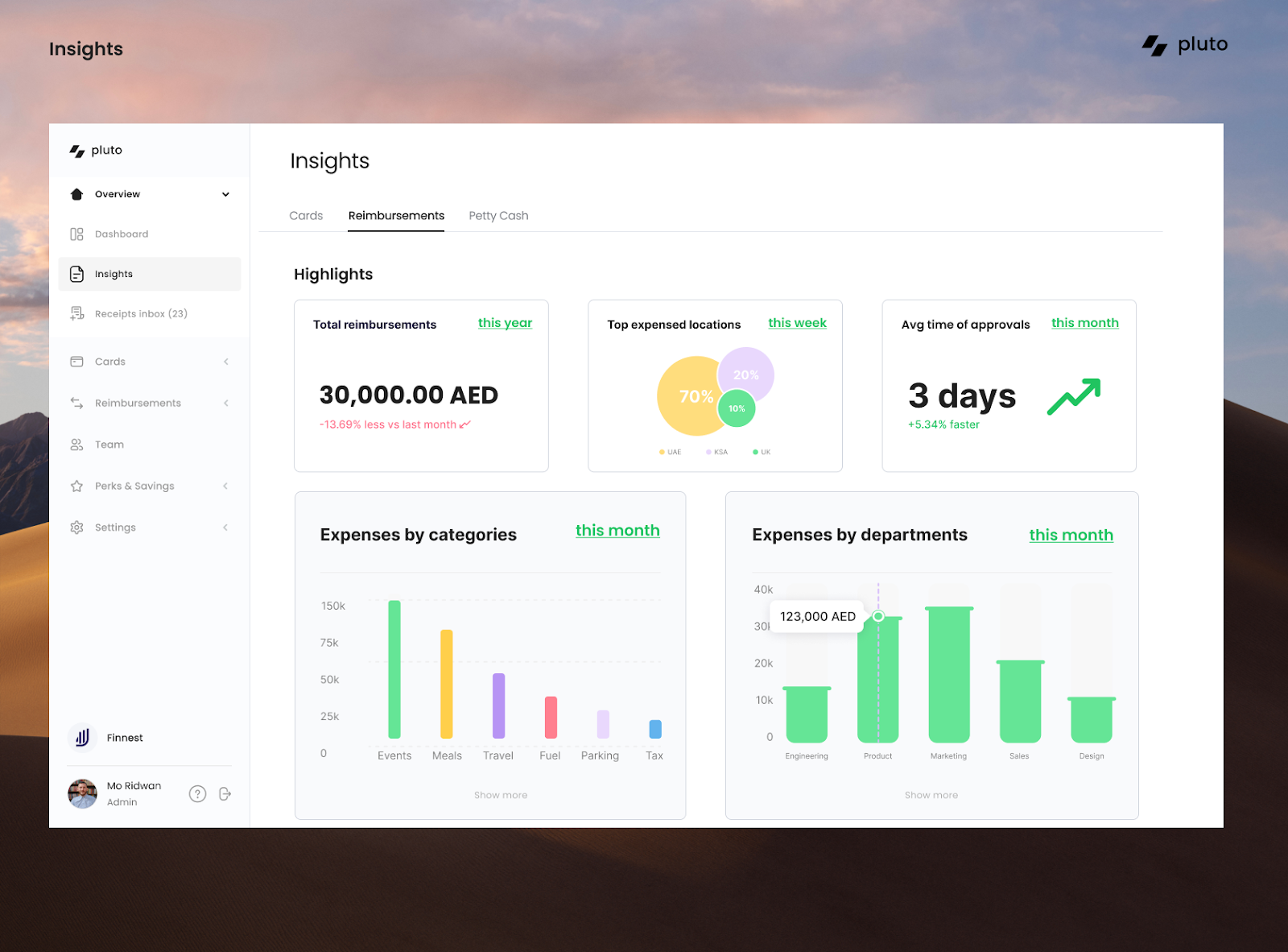Click the Perks & Savings star icon
The height and width of the screenshot is (952, 1288).
coord(76,486)
